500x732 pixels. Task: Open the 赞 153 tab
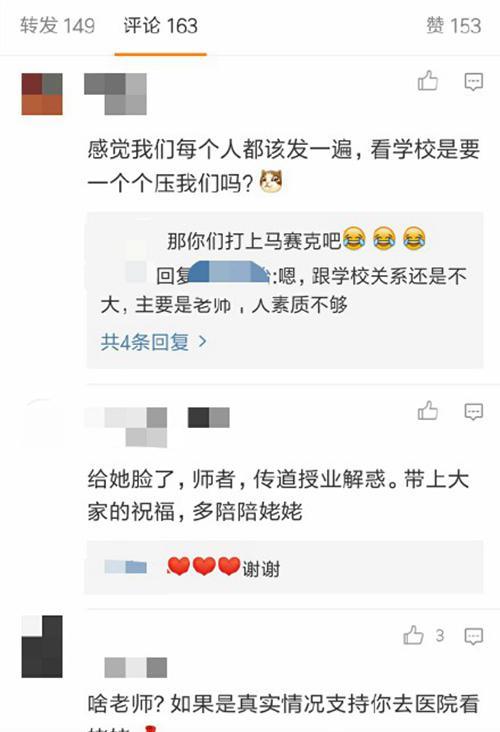tap(453, 25)
